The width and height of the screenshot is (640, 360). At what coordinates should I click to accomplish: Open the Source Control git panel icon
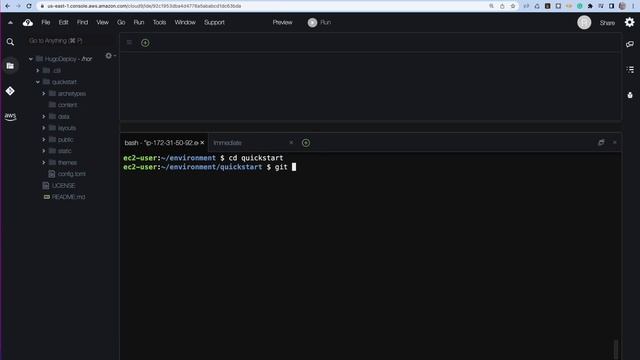point(10,91)
